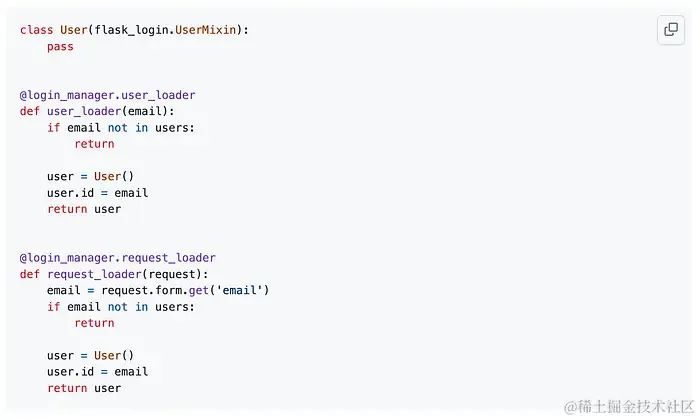Screen dimensions: 700x420
Task: Click the watermark text at bottom right
Action: click(x=629, y=407)
